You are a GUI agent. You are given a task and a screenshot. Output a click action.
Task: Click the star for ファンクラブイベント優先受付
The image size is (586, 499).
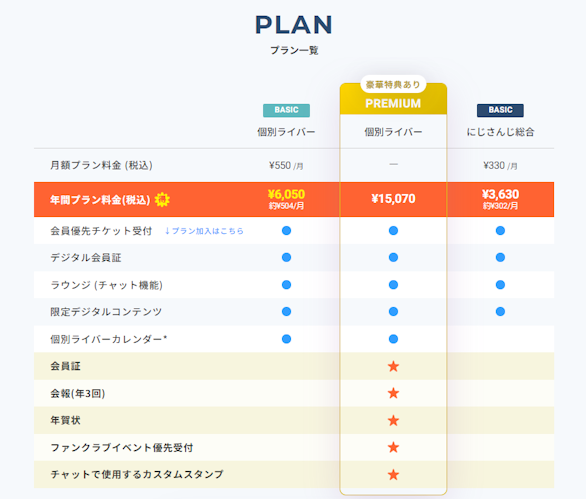click(x=393, y=447)
